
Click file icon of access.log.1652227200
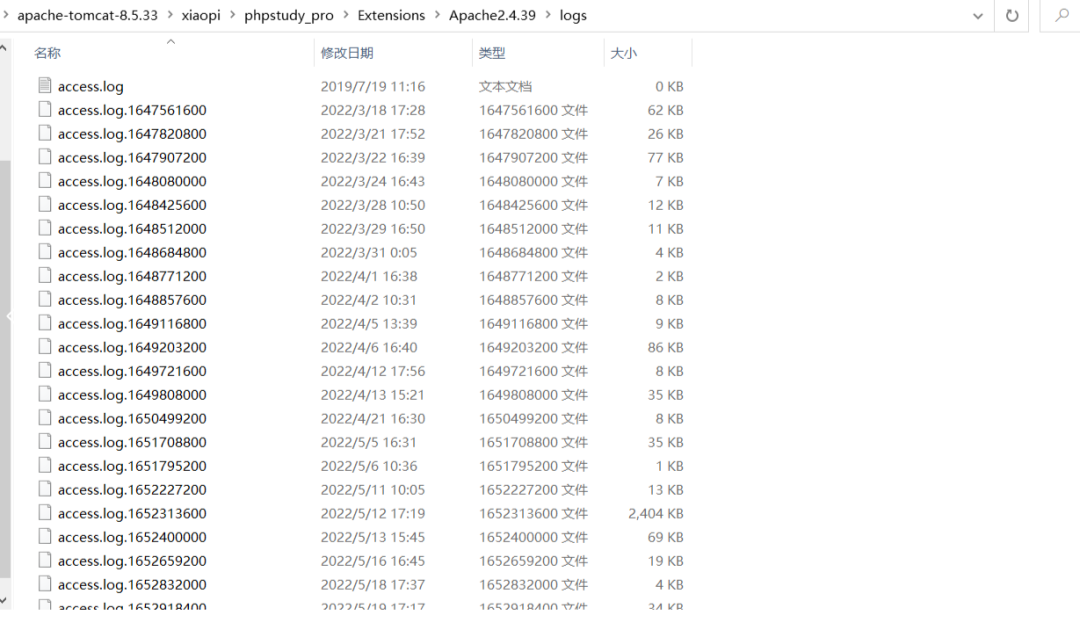[45, 489]
